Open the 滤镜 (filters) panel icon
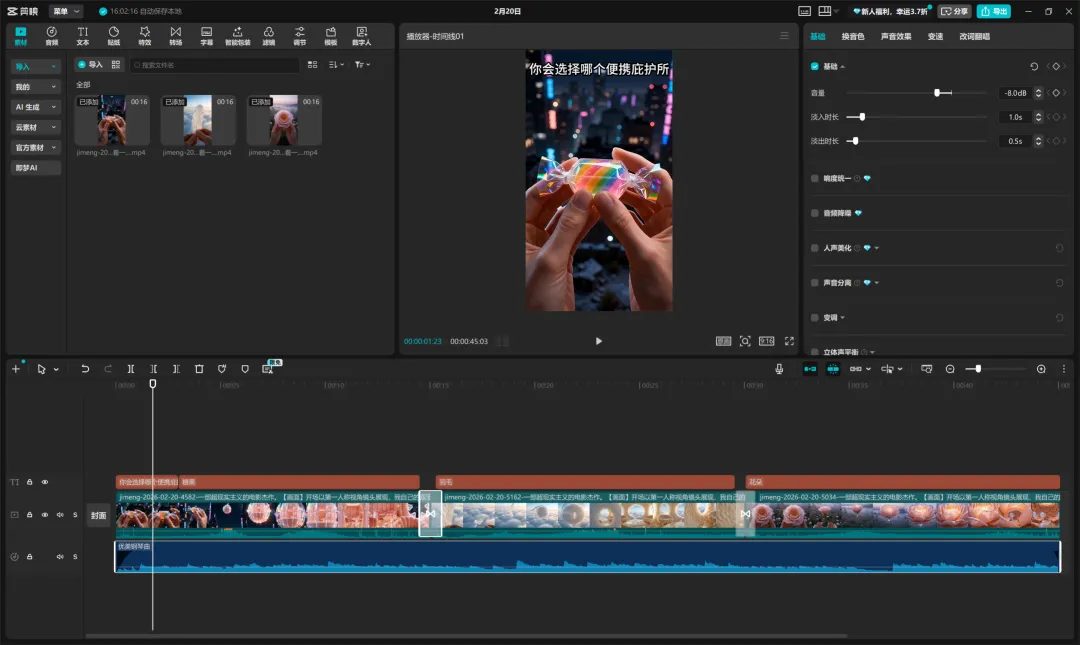This screenshot has height=645, width=1080. tap(268, 36)
